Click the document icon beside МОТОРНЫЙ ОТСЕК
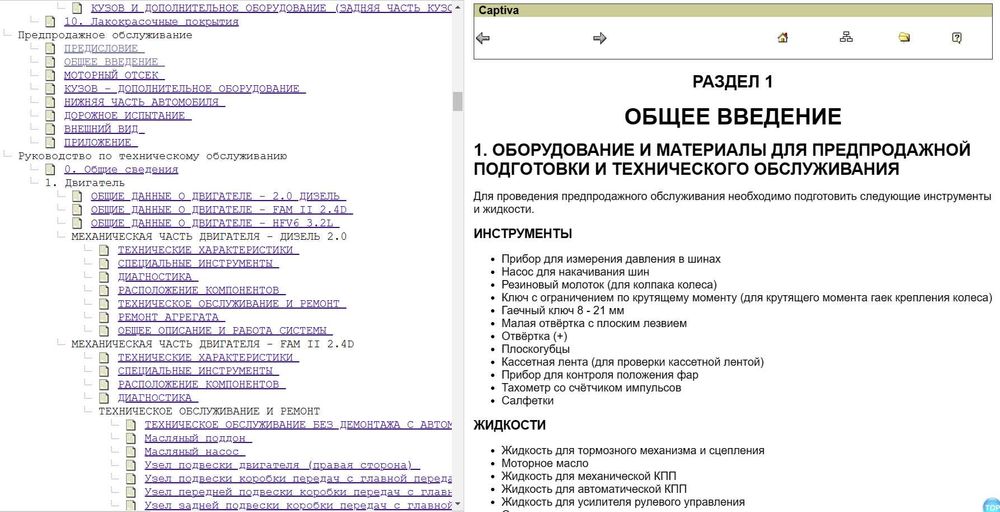 (50, 75)
